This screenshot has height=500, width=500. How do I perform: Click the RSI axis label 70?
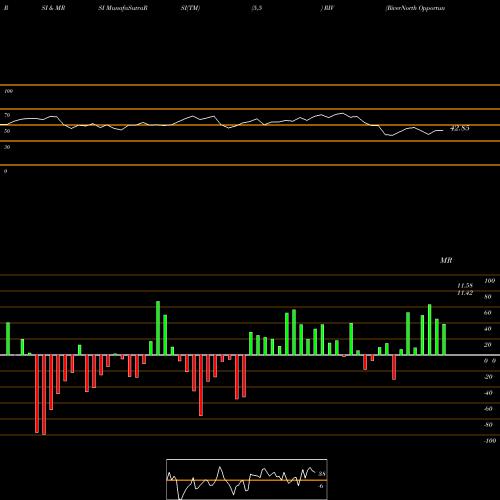point(7,115)
